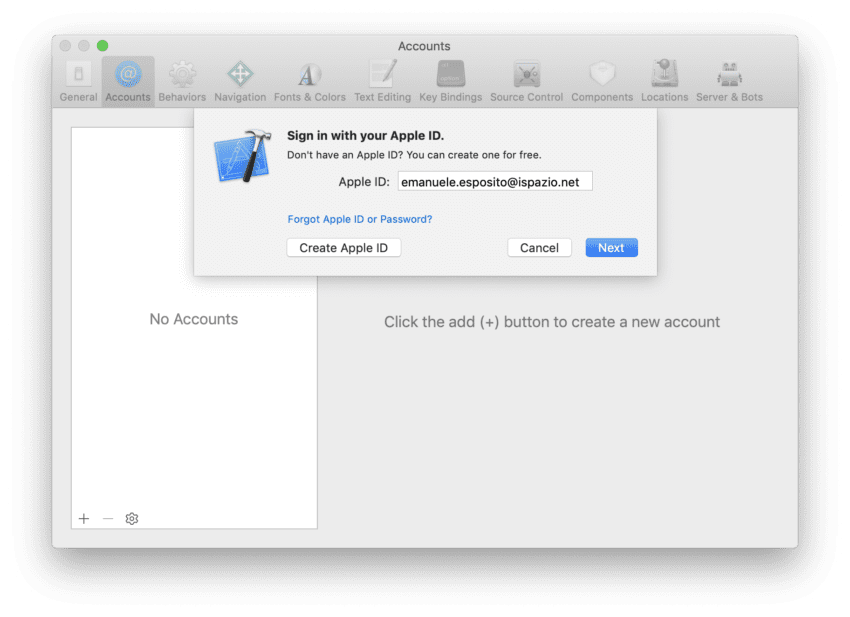
Task: Click the "Sign in with your Apple ID." heading
Action: click(x=365, y=136)
